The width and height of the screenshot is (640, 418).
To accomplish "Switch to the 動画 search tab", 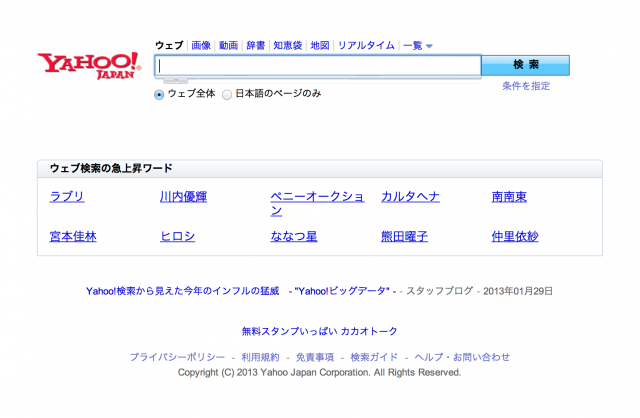I will (x=228, y=45).
